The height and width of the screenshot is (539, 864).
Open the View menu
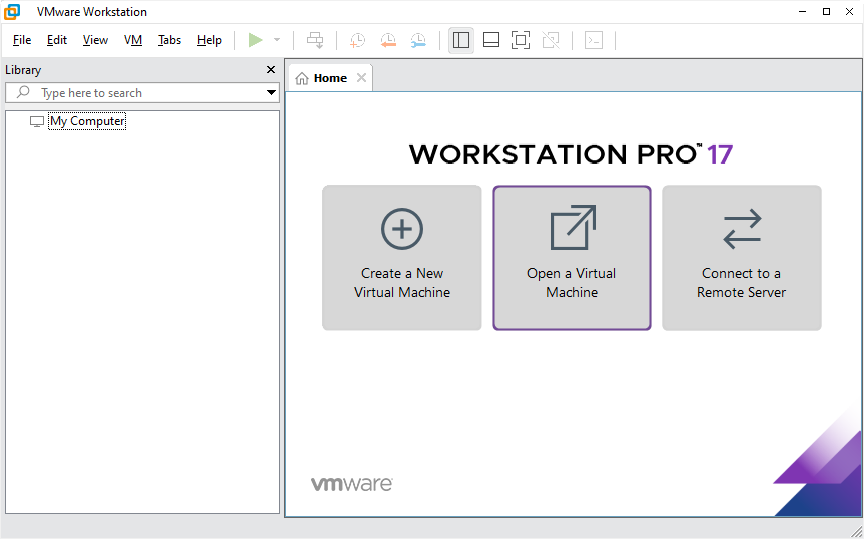95,40
